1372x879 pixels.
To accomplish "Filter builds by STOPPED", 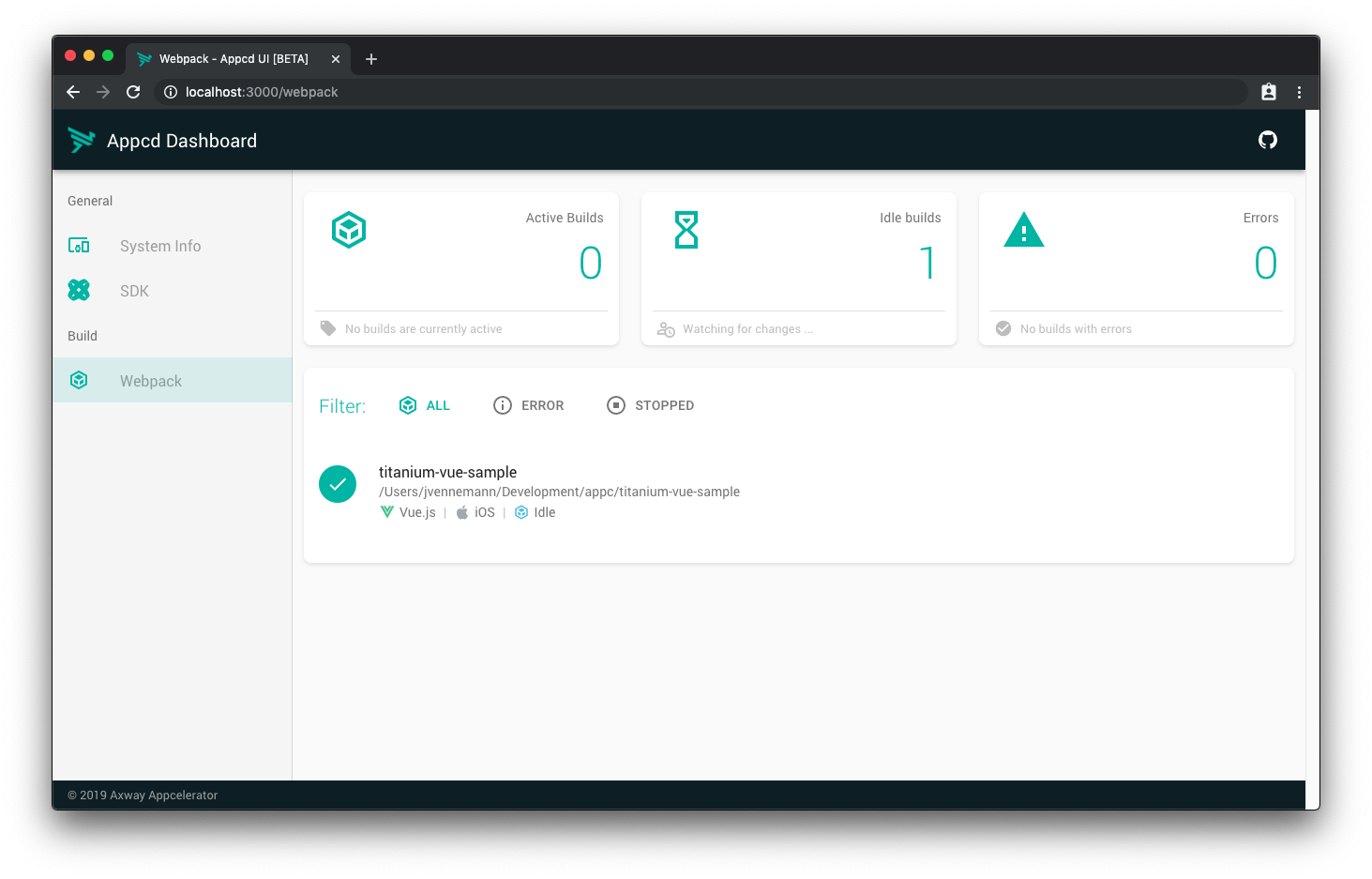I will tap(651, 405).
